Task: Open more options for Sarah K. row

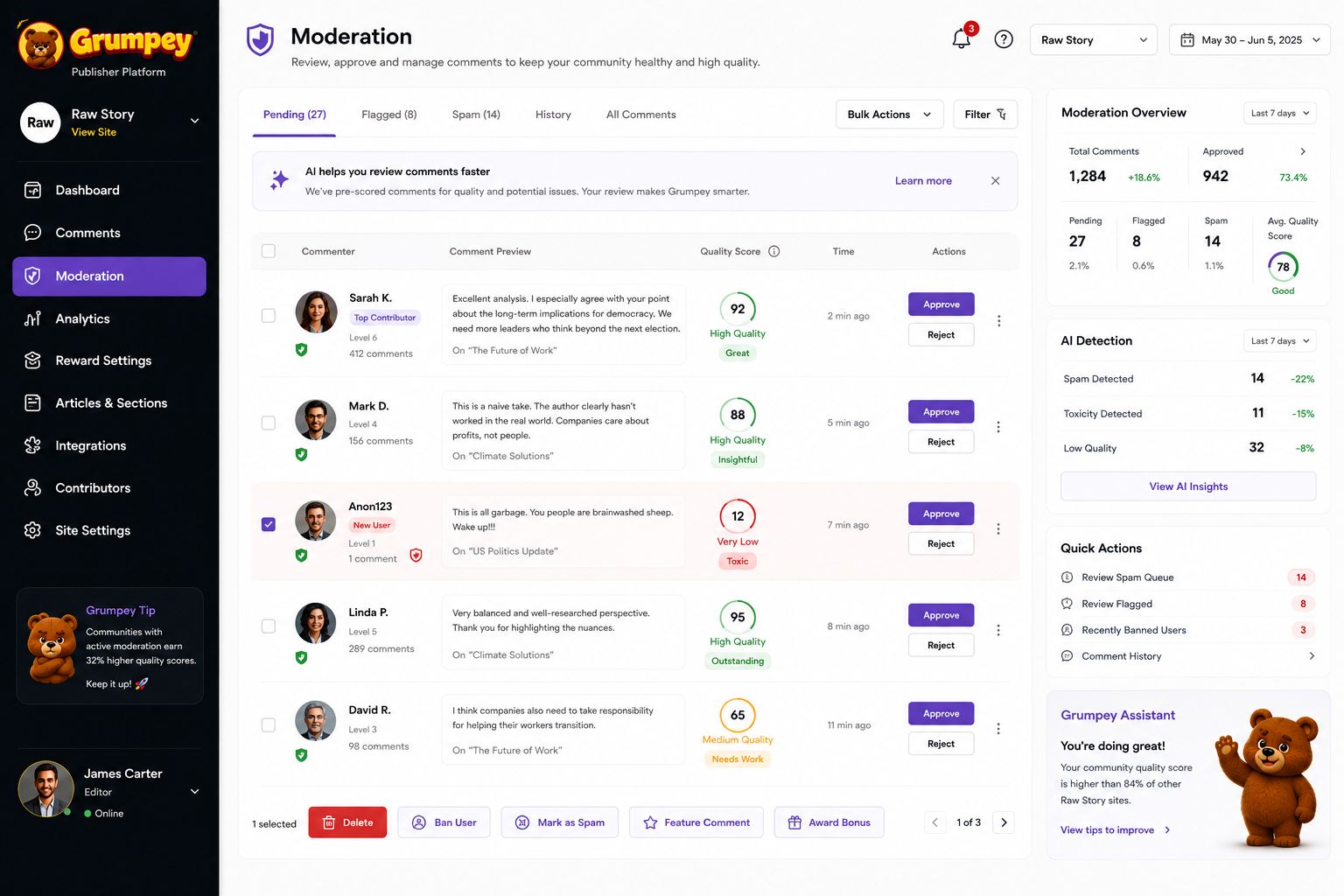Action: 998,320
